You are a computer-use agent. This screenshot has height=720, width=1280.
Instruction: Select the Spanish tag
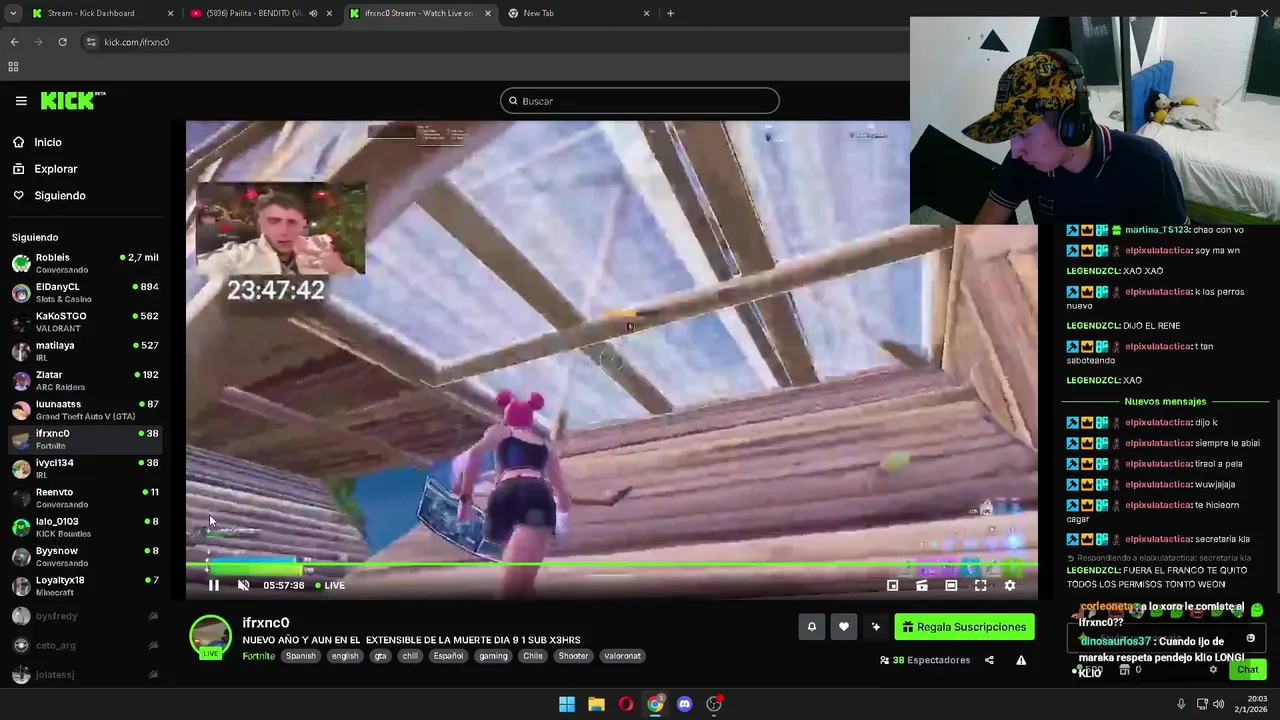pyautogui.click(x=300, y=656)
